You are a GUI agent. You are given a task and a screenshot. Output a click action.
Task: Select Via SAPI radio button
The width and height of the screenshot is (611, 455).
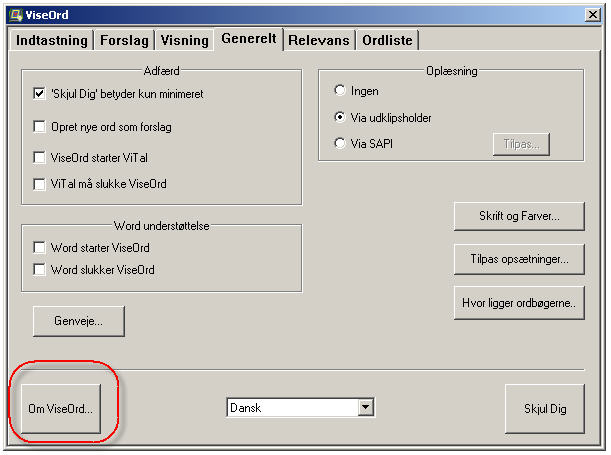click(x=340, y=143)
